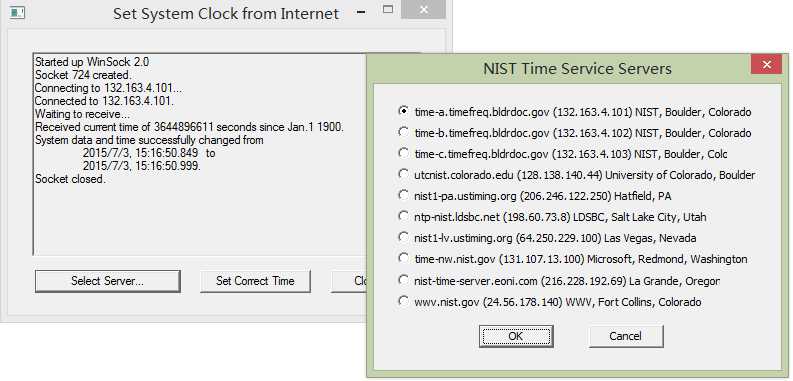Close the Set System Clock from Internet window
The height and width of the screenshot is (381, 793).
pos(423,10)
